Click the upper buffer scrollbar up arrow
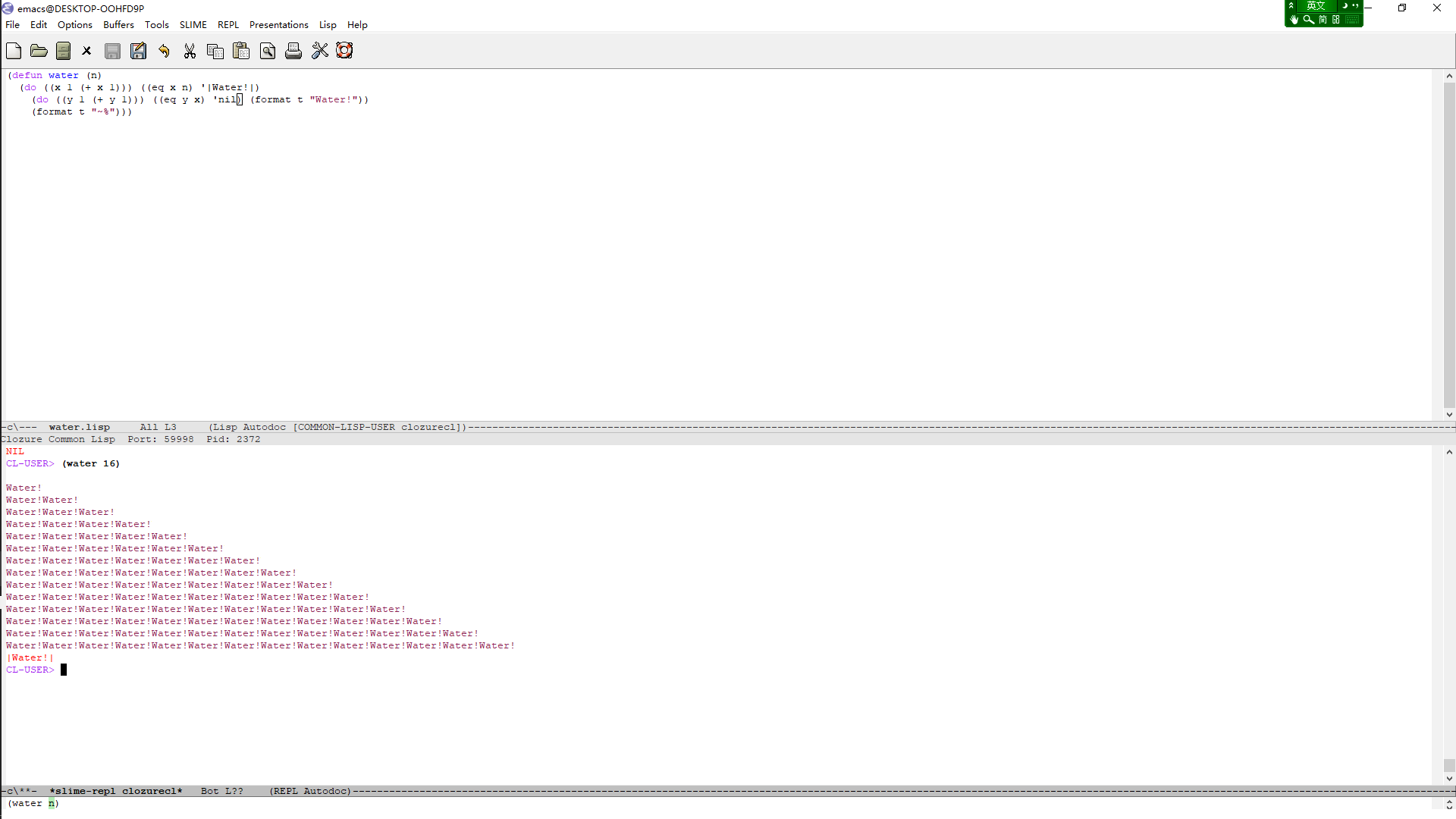Screen dimensions: 1456x819 [x=1449, y=76]
